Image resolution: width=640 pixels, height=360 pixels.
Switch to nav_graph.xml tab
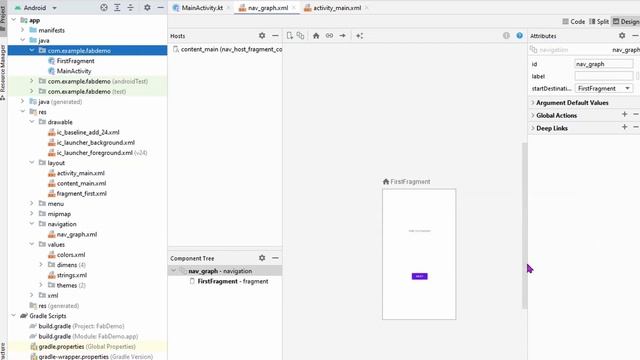[264, 8]
